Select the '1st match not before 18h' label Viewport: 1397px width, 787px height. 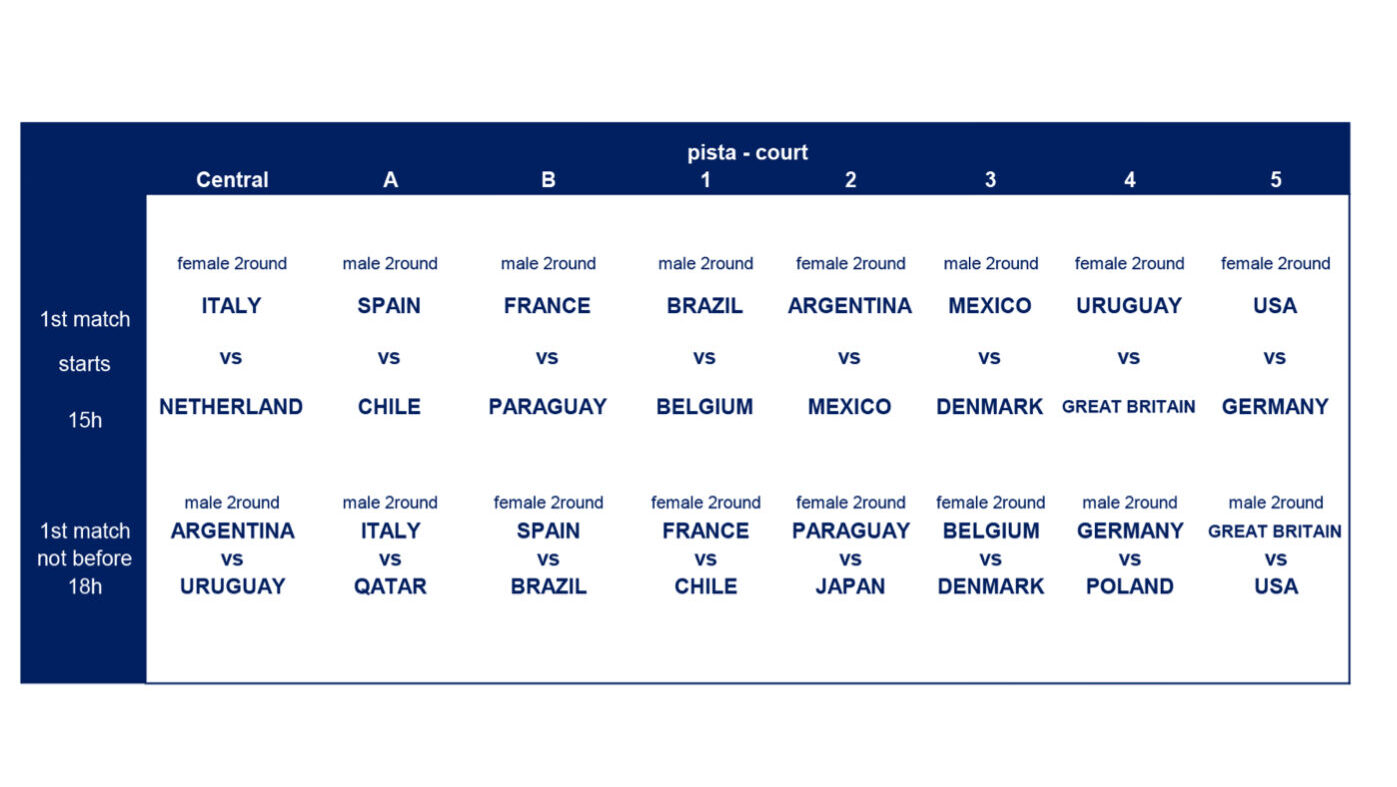[84, 558]
